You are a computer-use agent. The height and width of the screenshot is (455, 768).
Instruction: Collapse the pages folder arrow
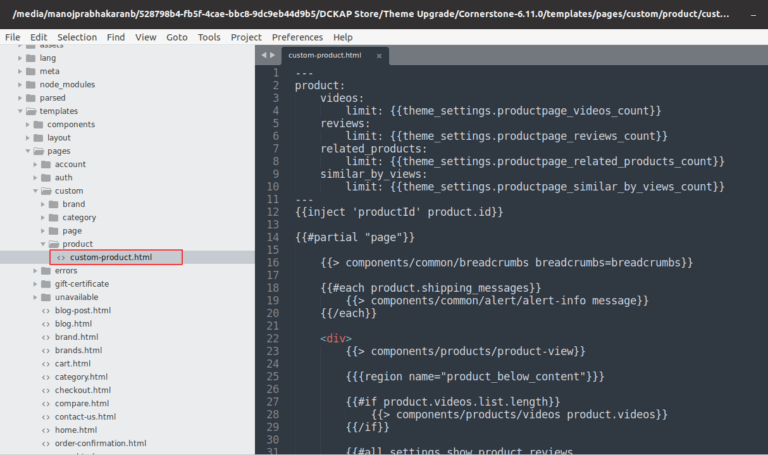[28, 151]
